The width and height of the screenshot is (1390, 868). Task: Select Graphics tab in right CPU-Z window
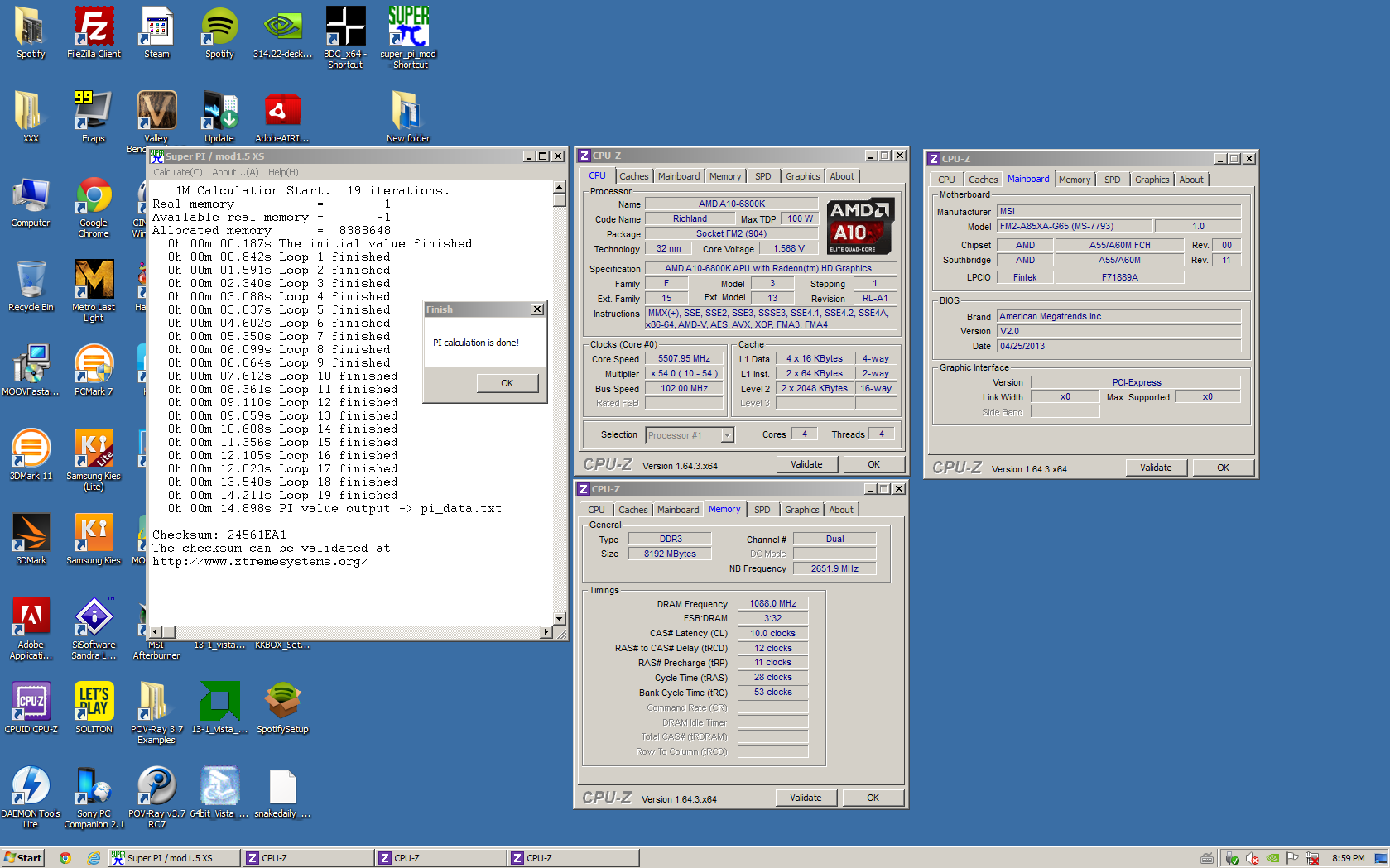(x=1152, y=180)
